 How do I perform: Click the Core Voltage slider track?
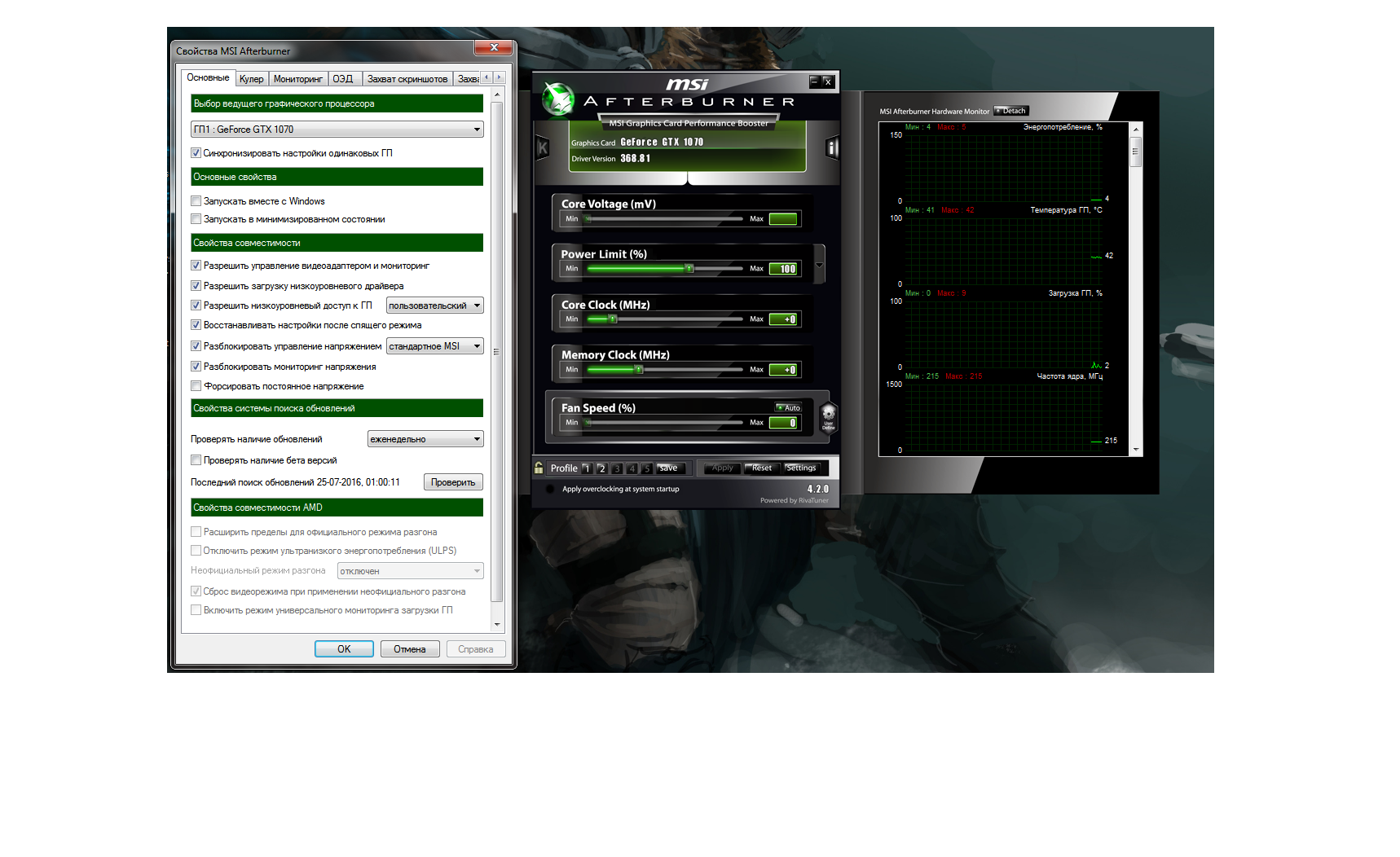pos(664,218)
